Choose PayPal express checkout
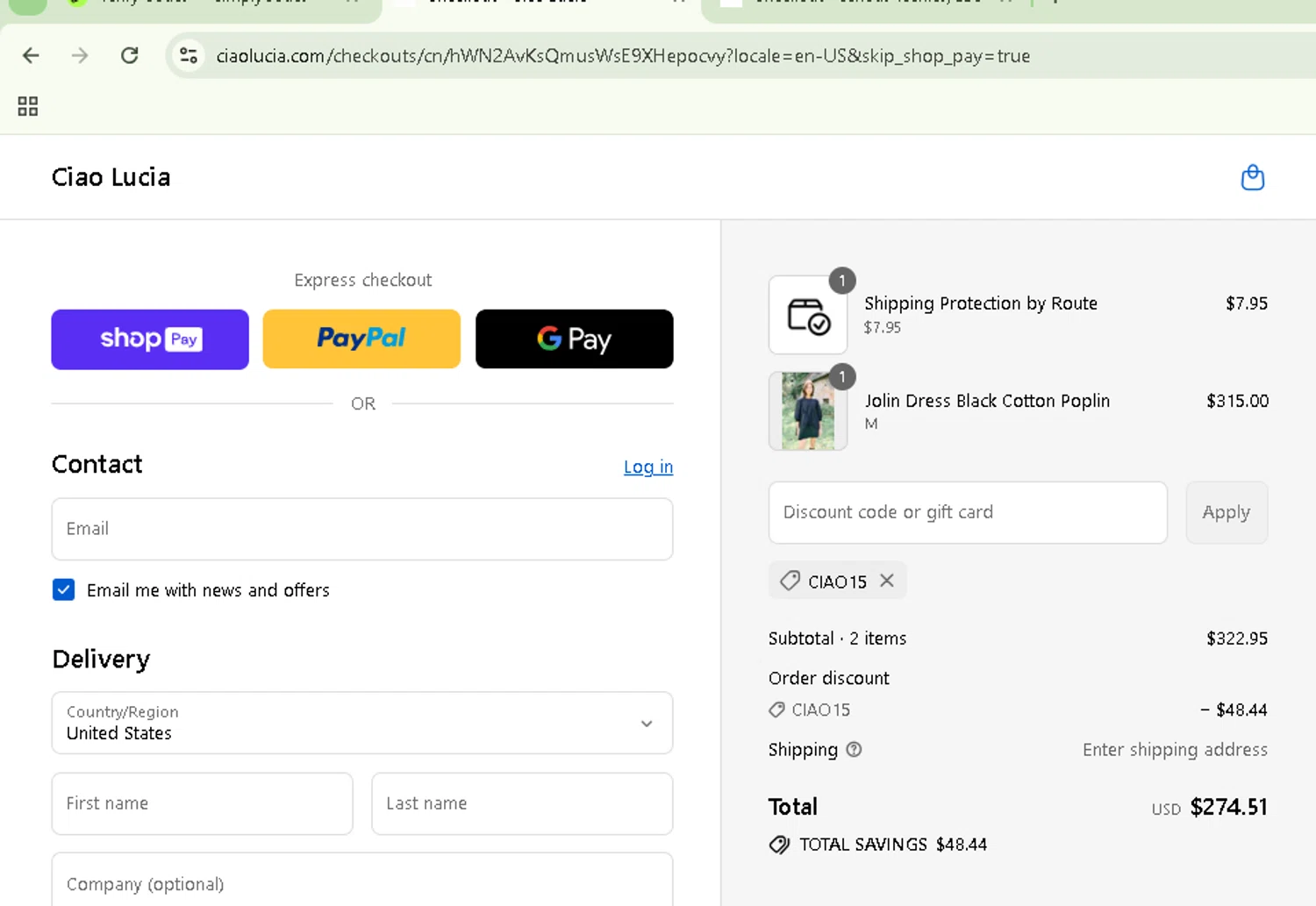Screen dimensions: 1316x906 pos(361,339)
